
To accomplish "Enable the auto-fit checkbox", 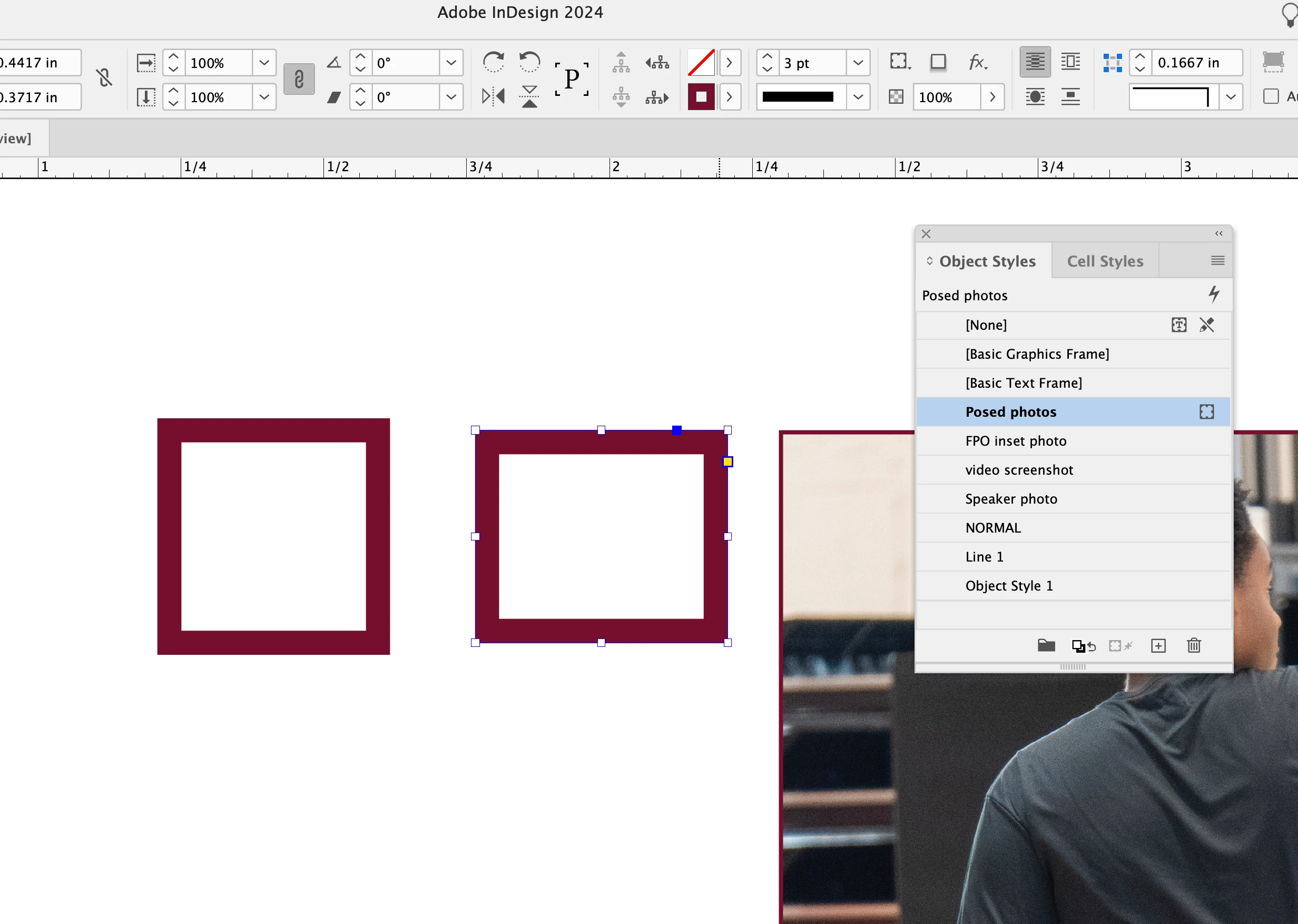I will pyautogui.click(x=1270, y=96).
